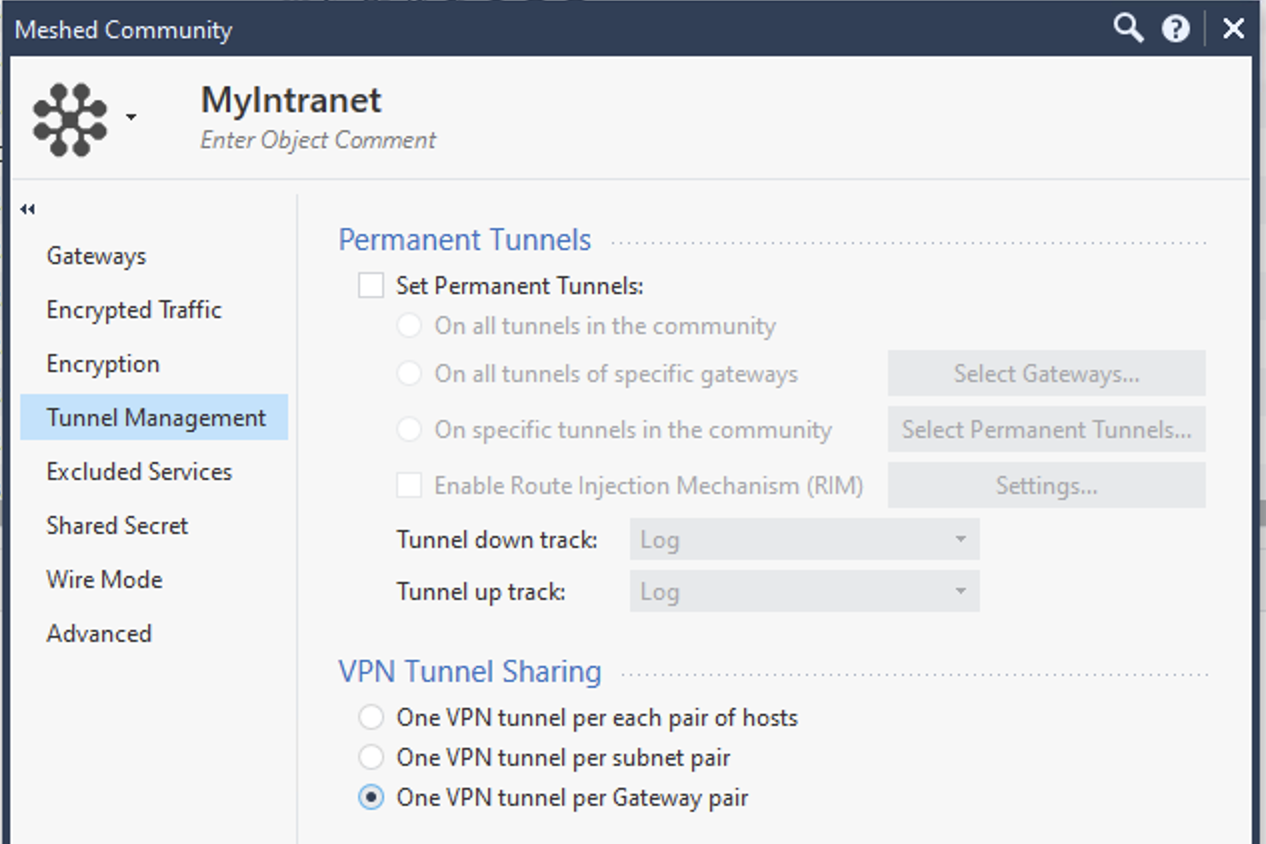Viewport: 1266px width, 844px height.
Task: Click the search magnifier icon in title bar
Action: coord(1128,28)
